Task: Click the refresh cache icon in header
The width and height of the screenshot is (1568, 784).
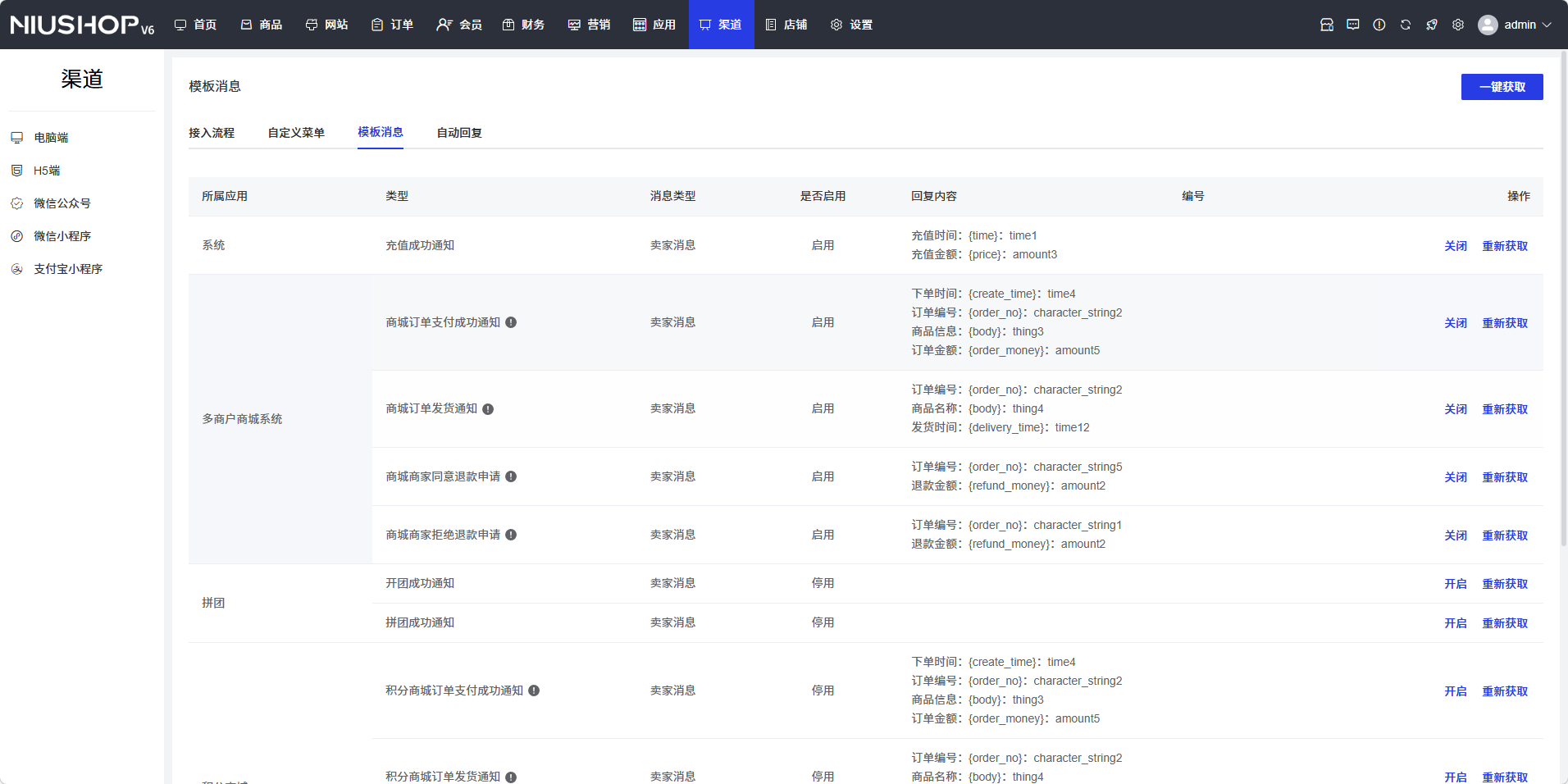Action: [x=1406, y=25]
